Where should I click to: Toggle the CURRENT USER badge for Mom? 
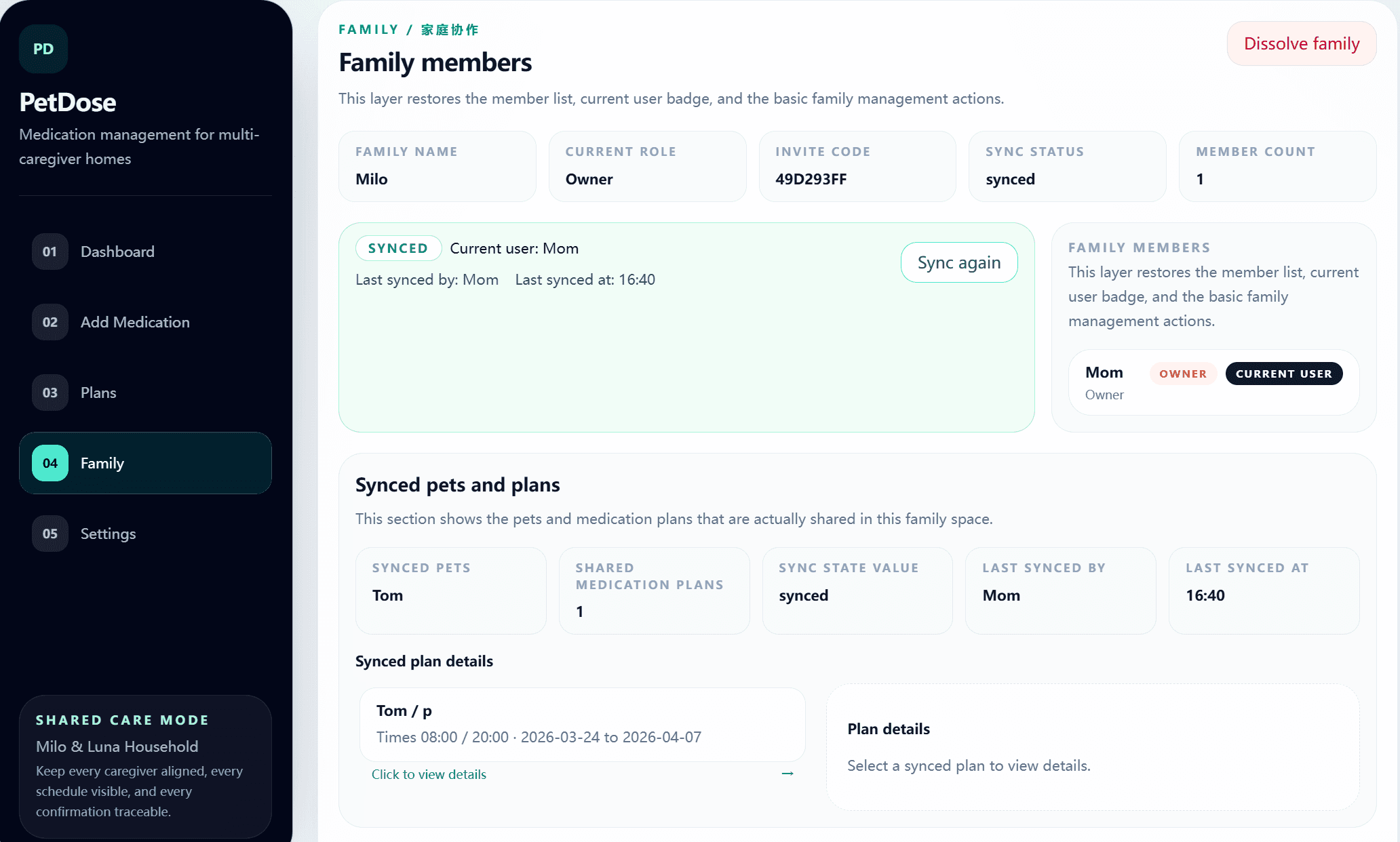pos(1283,374)
